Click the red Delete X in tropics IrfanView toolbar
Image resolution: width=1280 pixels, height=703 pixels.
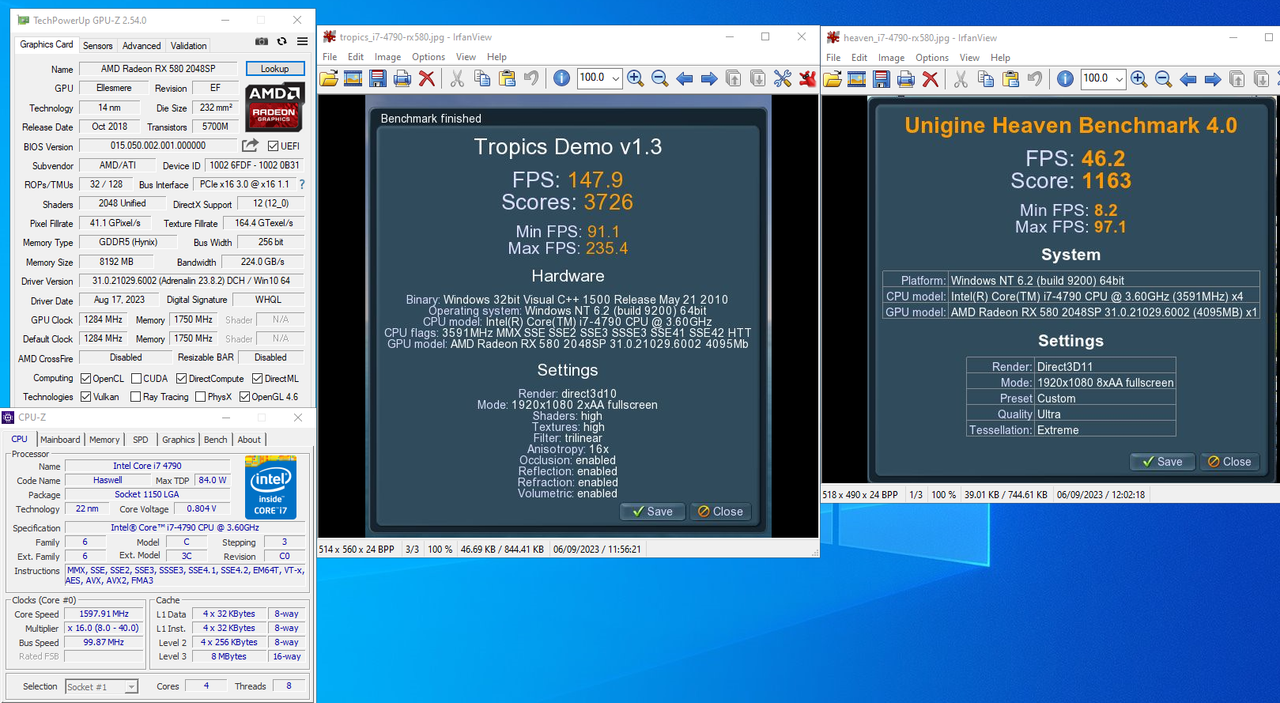click(x=427, y=78)
